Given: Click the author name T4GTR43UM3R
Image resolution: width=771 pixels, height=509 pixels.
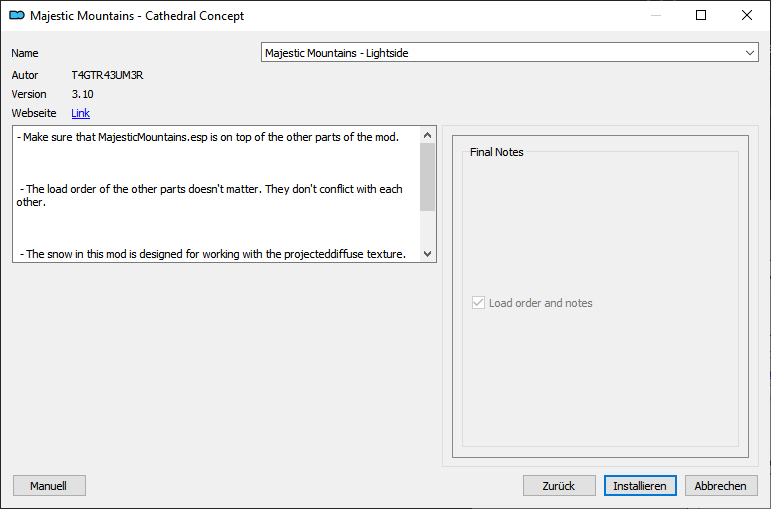Looking at the screenshot, I should [x=109, y=75].
